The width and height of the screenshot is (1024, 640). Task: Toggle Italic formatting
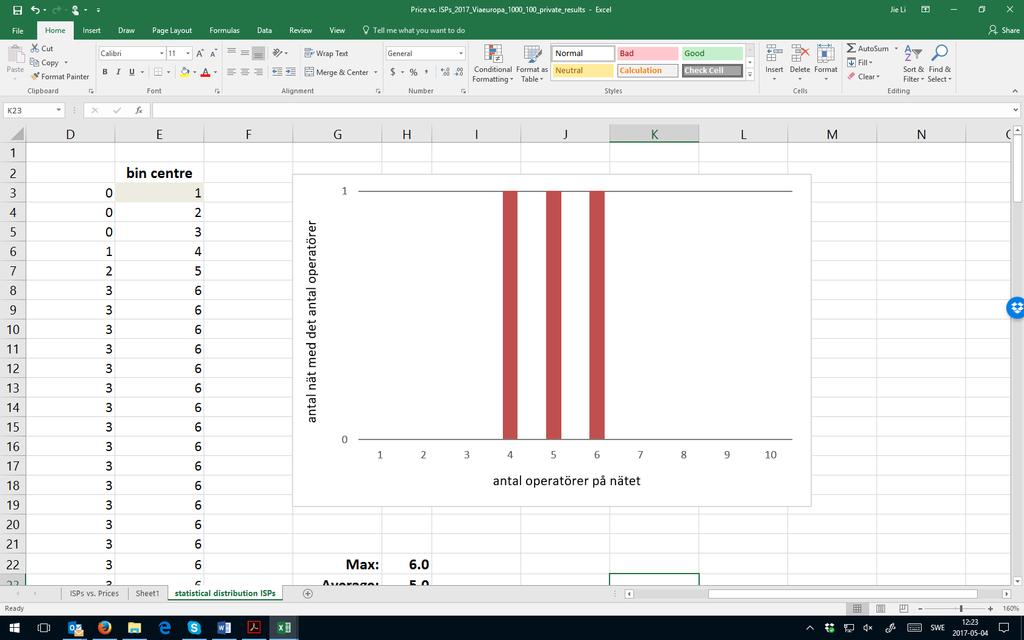click(118, 72)
